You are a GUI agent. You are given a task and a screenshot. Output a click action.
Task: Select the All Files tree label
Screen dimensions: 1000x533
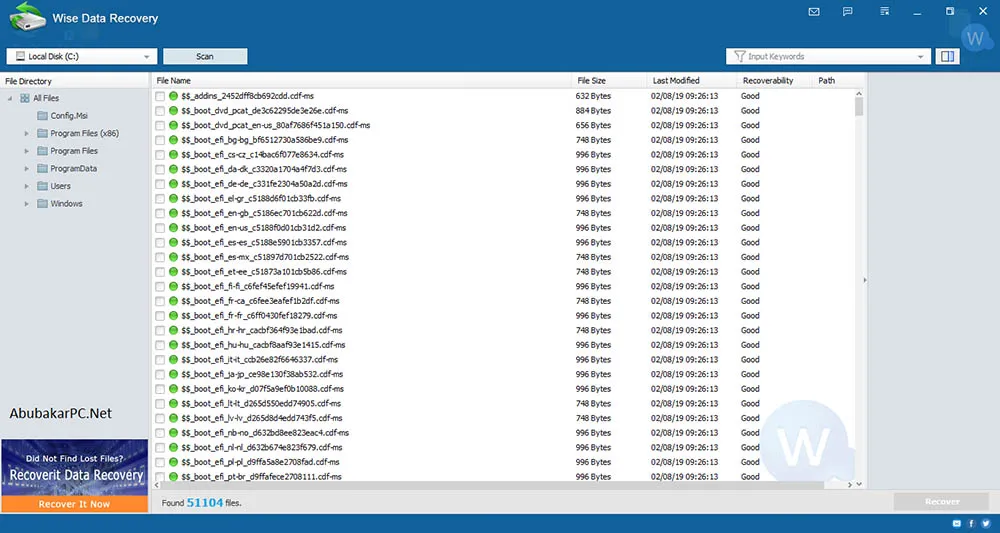46,98
